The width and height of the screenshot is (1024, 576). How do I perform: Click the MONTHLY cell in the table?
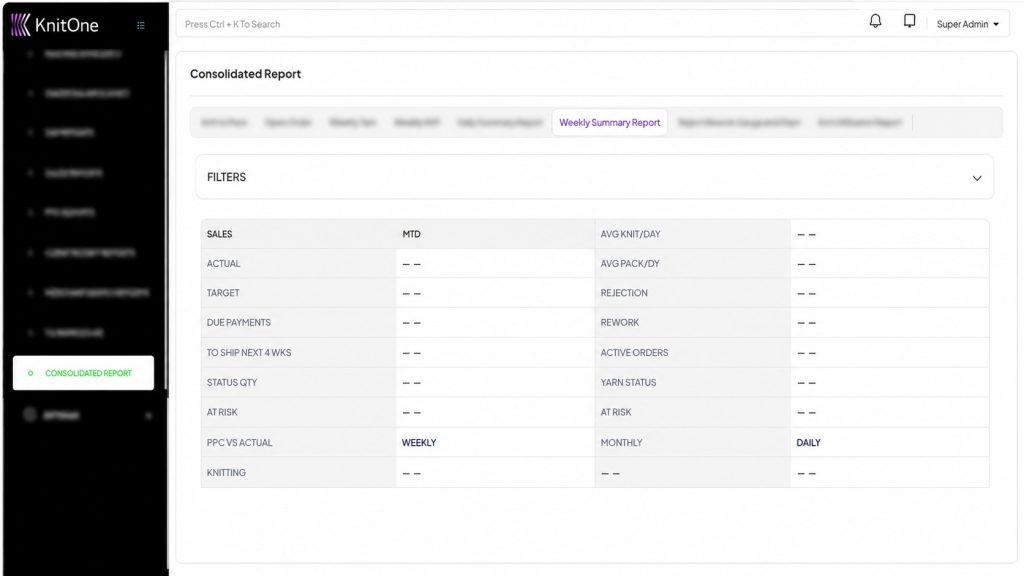(x=621, y=442)
